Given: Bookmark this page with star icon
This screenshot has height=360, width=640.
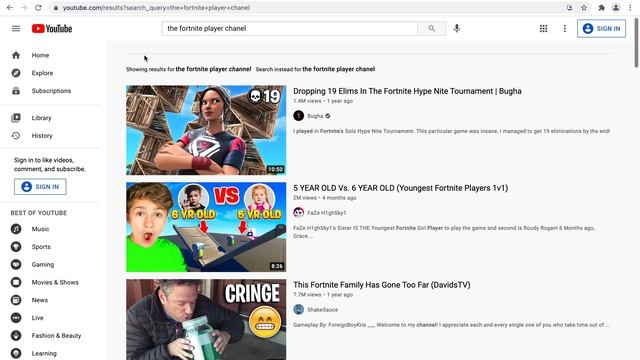Looking at the screenshot, I should pyautogui.click(x=584, y=7).
